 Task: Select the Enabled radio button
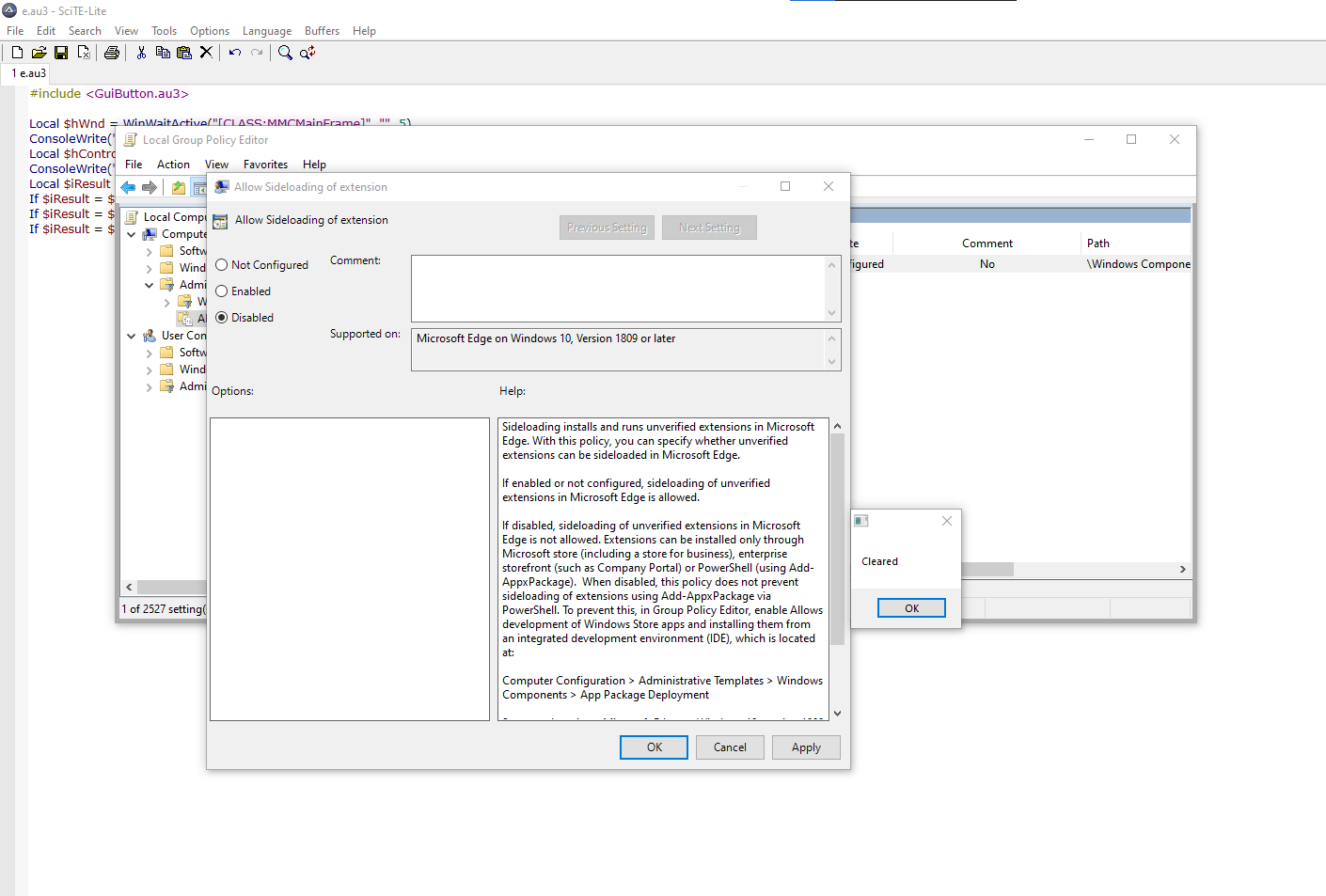pos(222,291)
